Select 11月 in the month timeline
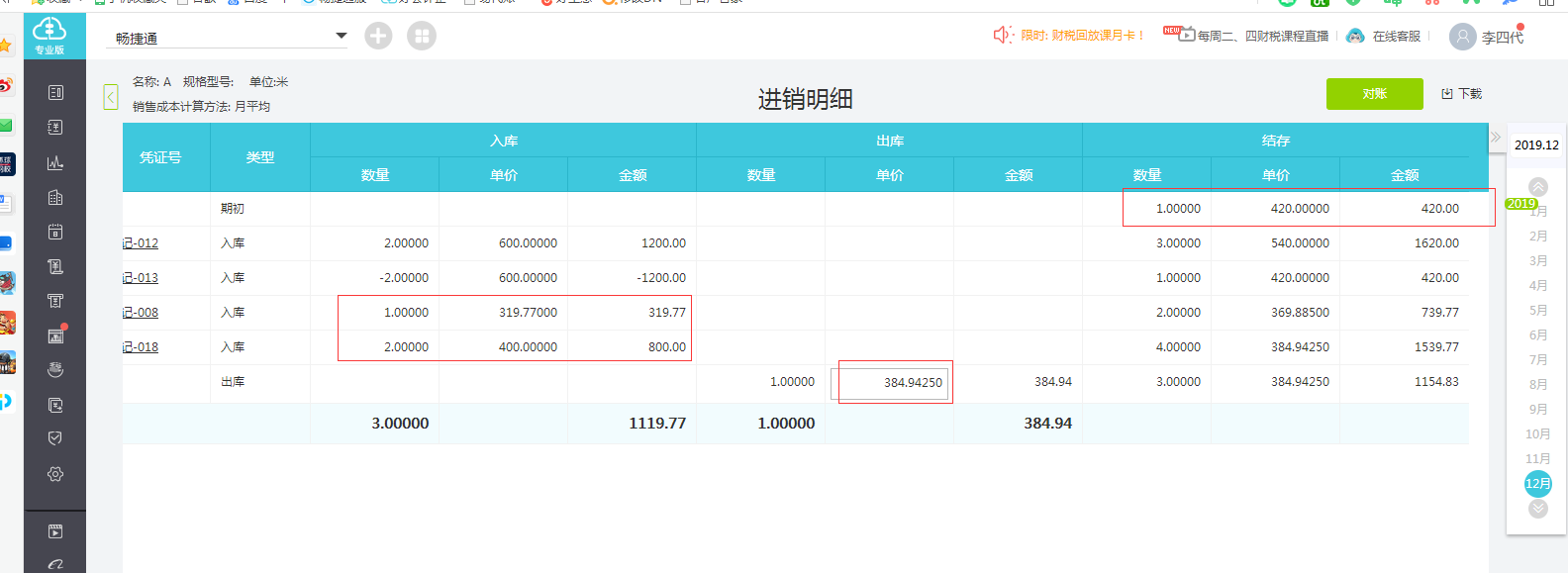 tap(1537, 458)
